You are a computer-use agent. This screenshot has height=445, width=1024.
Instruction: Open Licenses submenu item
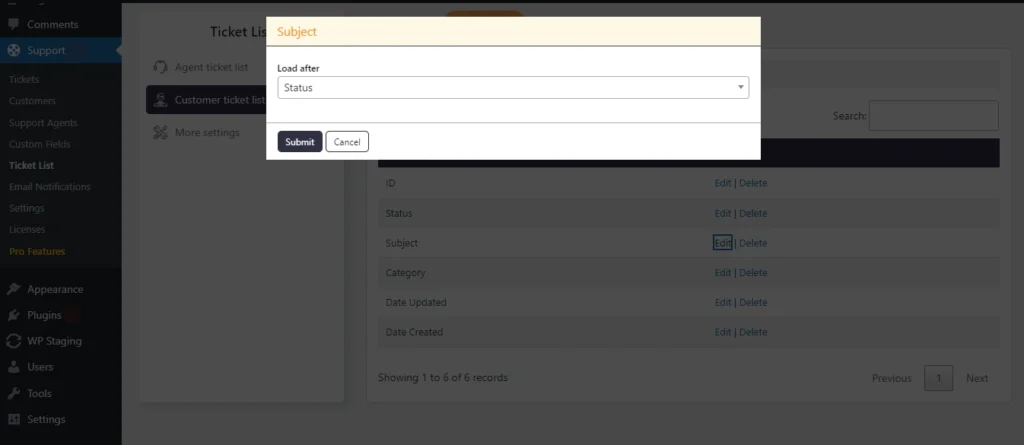[x=27, y=230]
